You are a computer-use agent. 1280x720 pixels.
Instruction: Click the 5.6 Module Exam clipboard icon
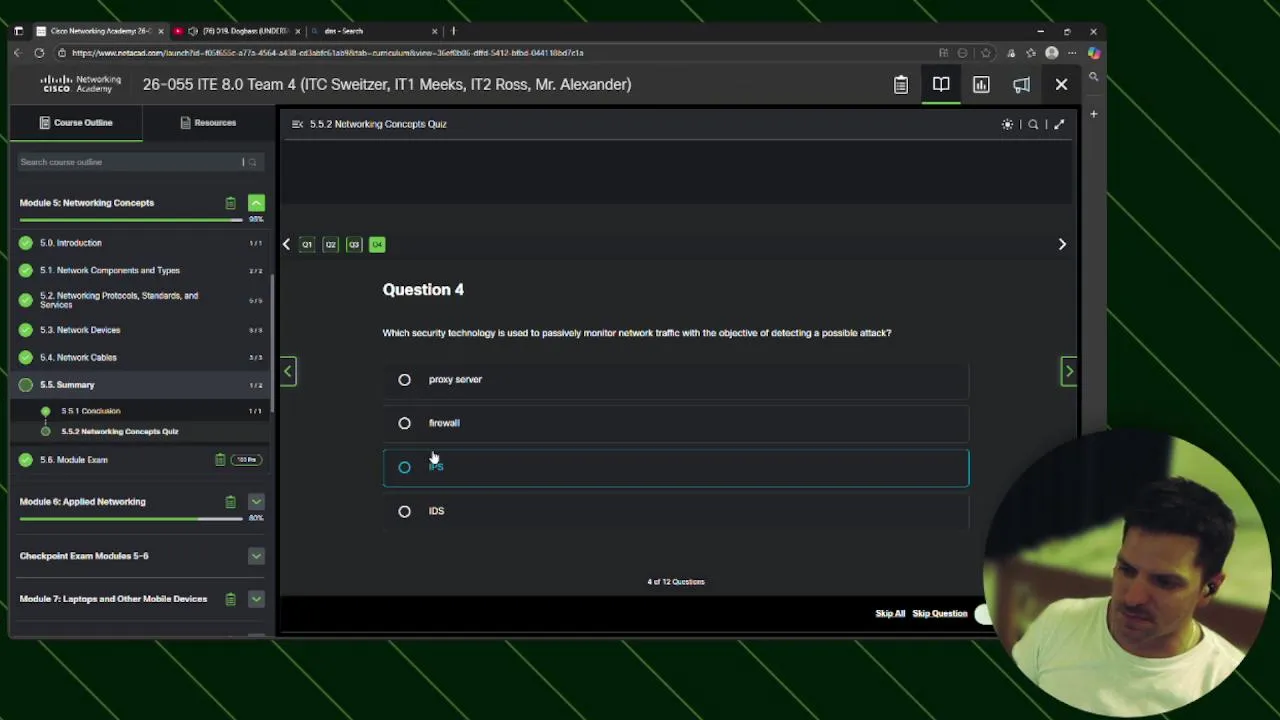point(219,460)
